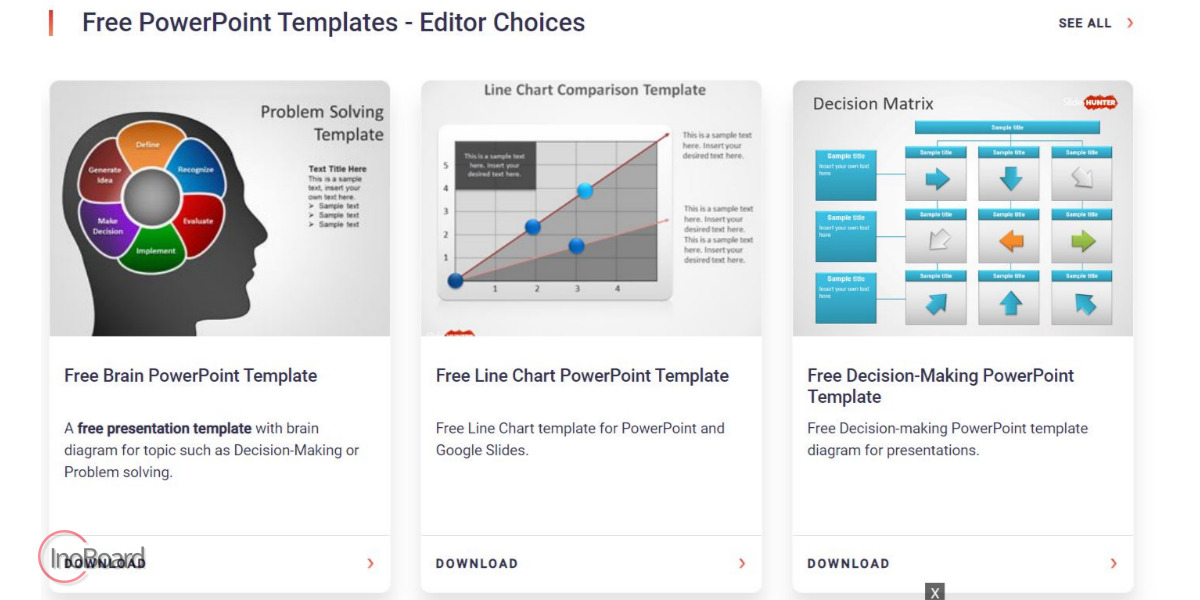The width and height of the screenshot is (1200, 600).
Task: Open the Decision Matrix thumbnail image
Action: tap(963, 208)
